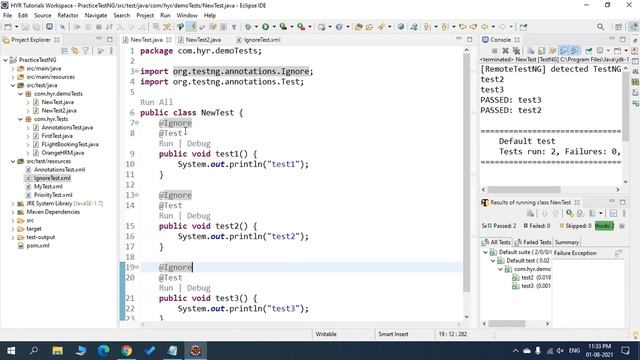This screenshot has width=640, height=360.
Task: Click the toolbar Search magnifier icon
Action: [x=600, y=27]
